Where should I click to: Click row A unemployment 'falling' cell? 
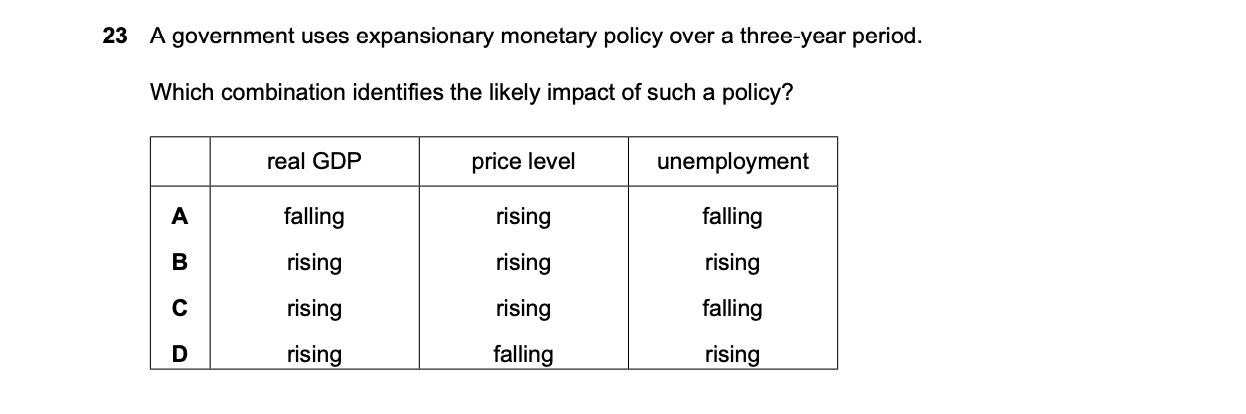click(732, 216)
